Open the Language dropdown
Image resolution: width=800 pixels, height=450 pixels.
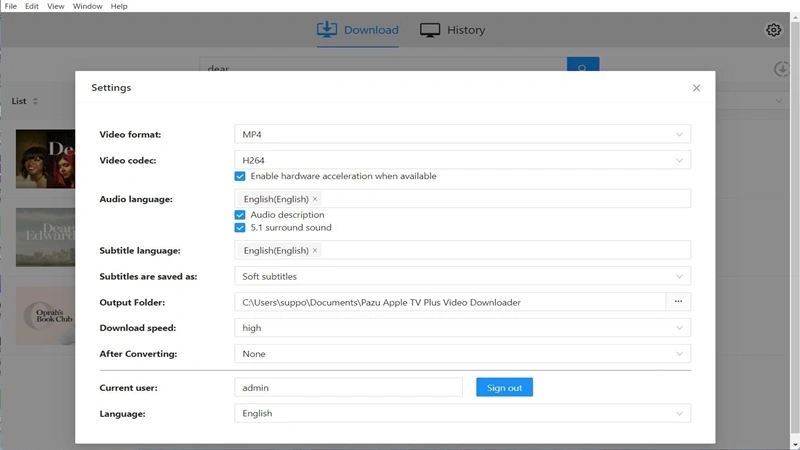click(462, 413)
